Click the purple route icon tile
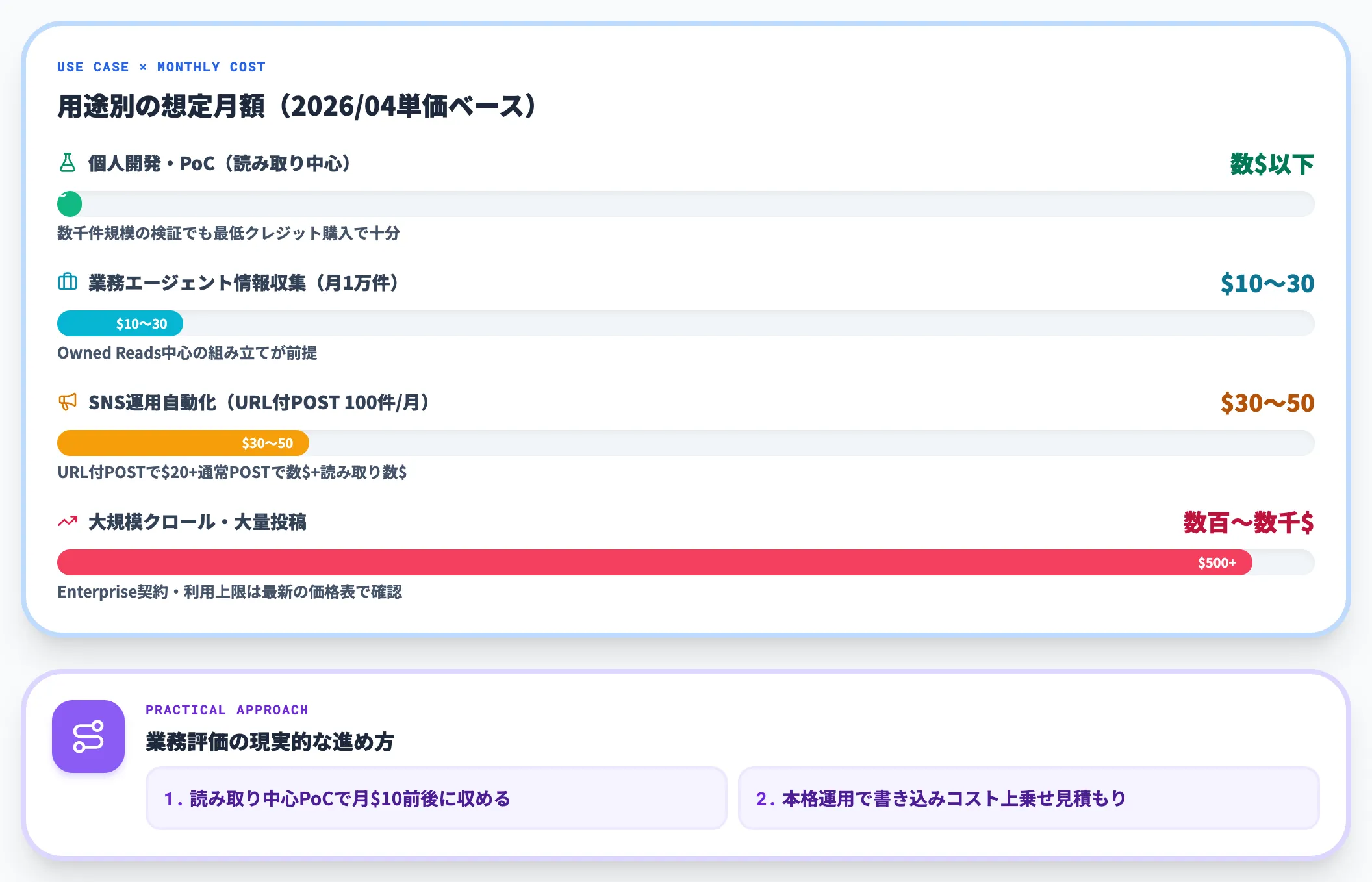Viewport: 1372px width, 882px height. (x=88, y=737)
